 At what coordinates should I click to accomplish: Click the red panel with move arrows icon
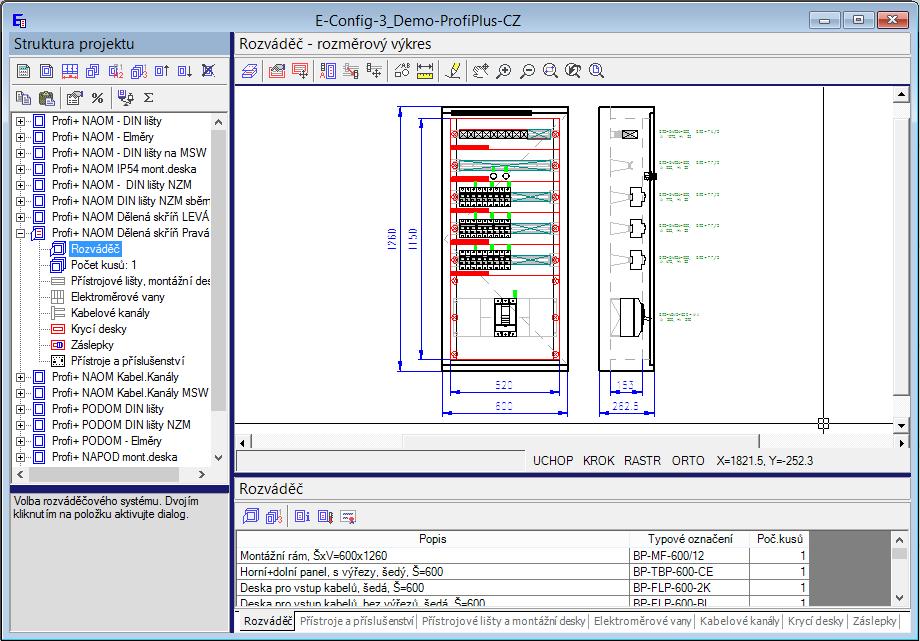300,72
